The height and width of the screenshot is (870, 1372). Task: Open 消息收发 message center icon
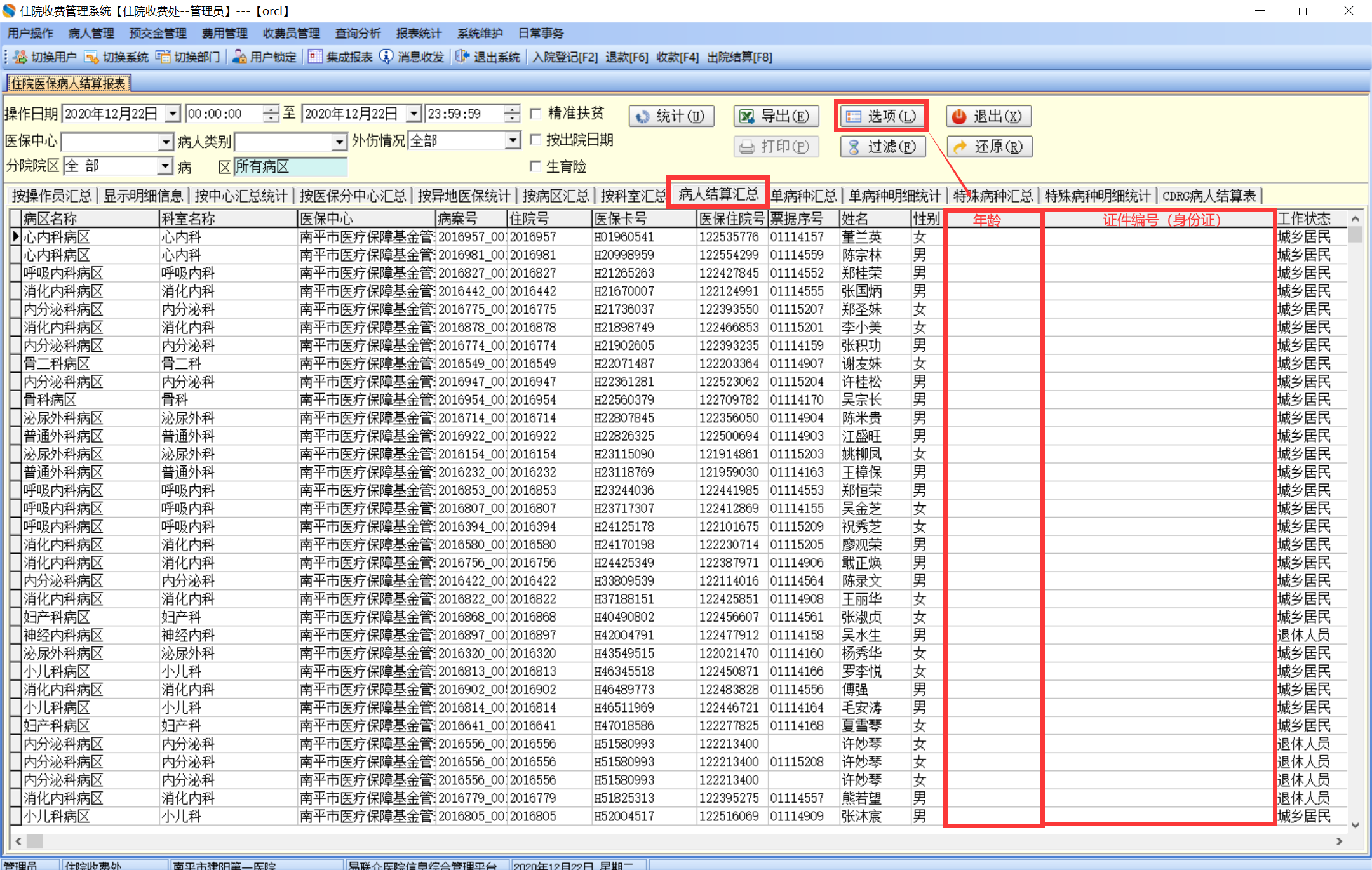click(x=386, y=57)
